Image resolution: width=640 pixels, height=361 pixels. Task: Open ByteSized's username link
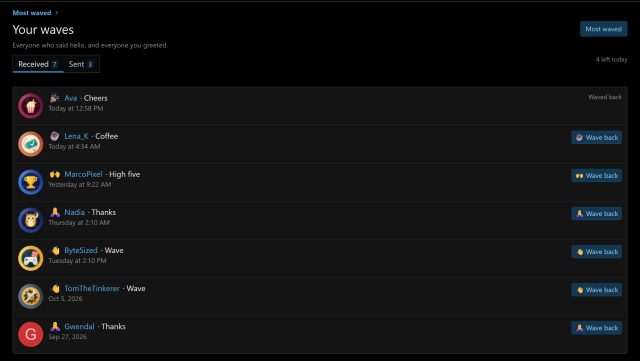click(81, 250)
